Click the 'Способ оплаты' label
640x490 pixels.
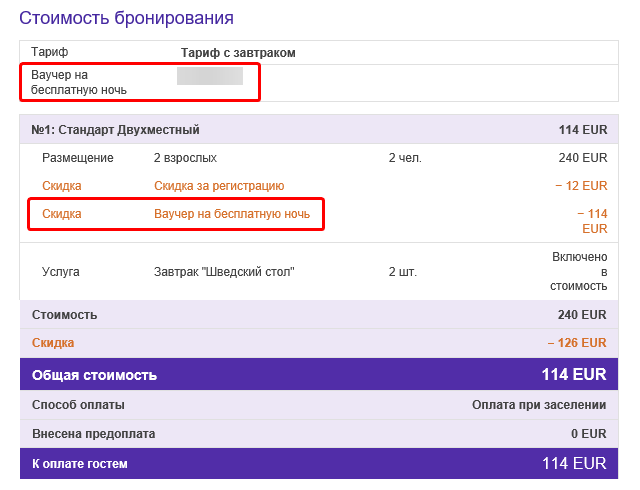[78, 405]
